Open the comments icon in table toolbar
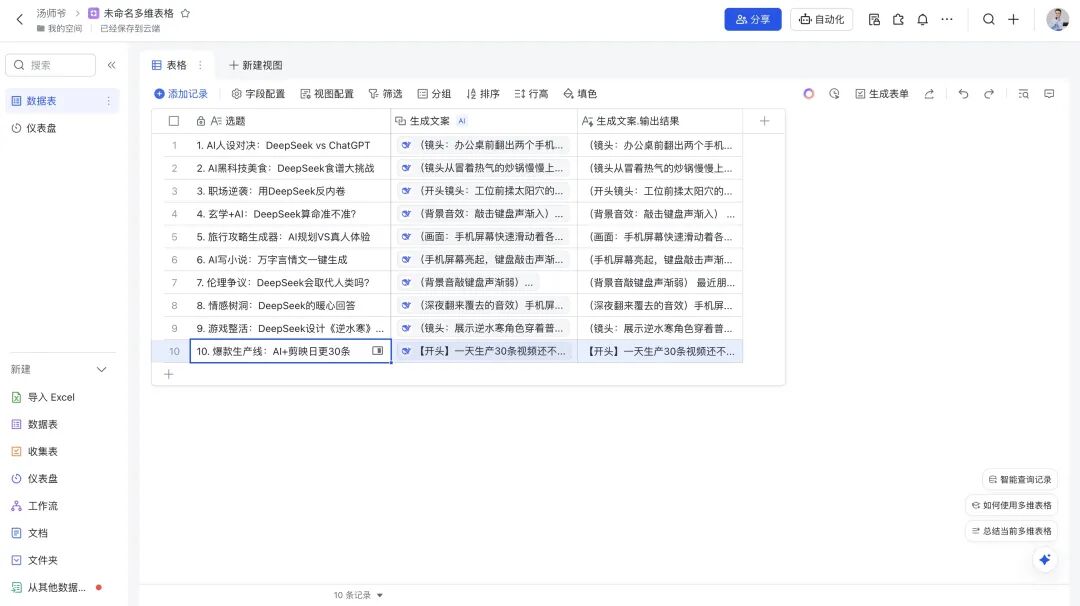Viewport: 1080px width, 606px height. coord(1049,94)
